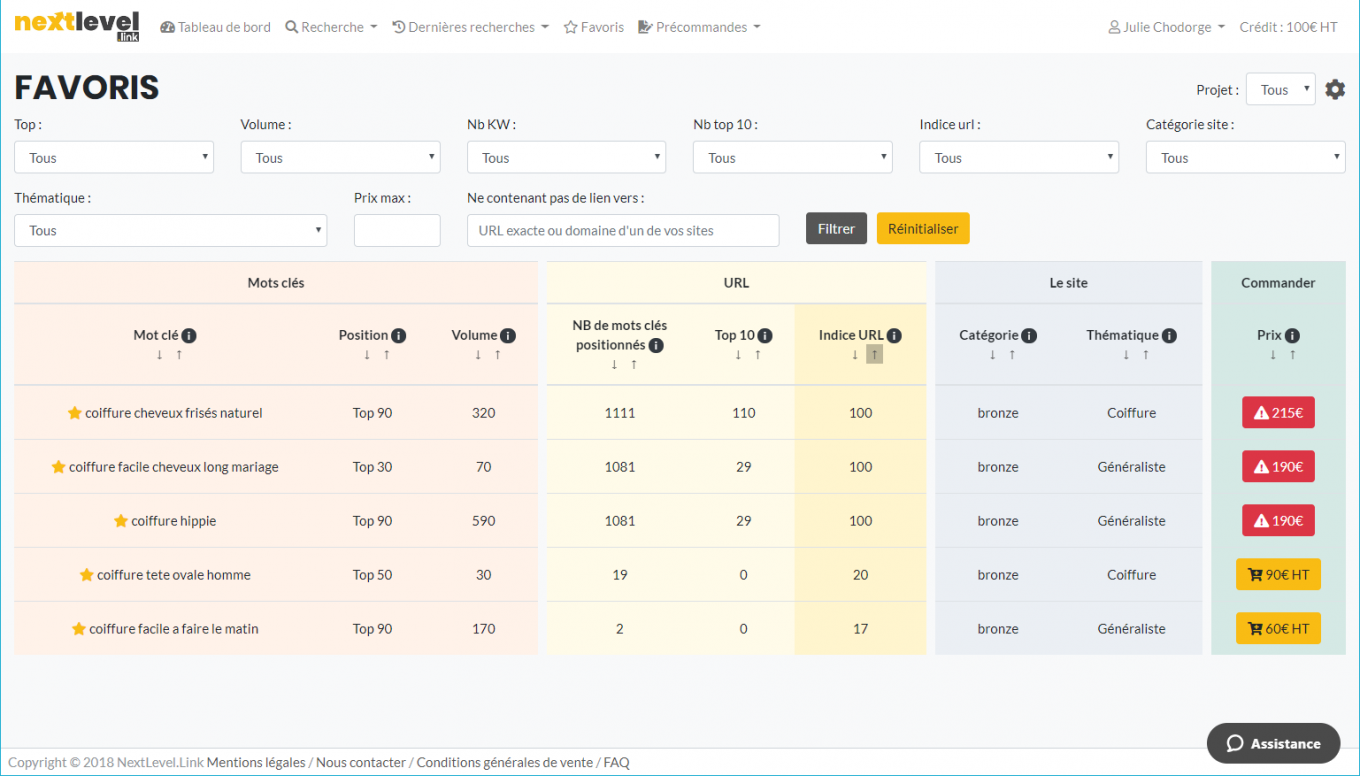
Task: Sort Thématique column ascending arrow
Action: click(1145, 355)
